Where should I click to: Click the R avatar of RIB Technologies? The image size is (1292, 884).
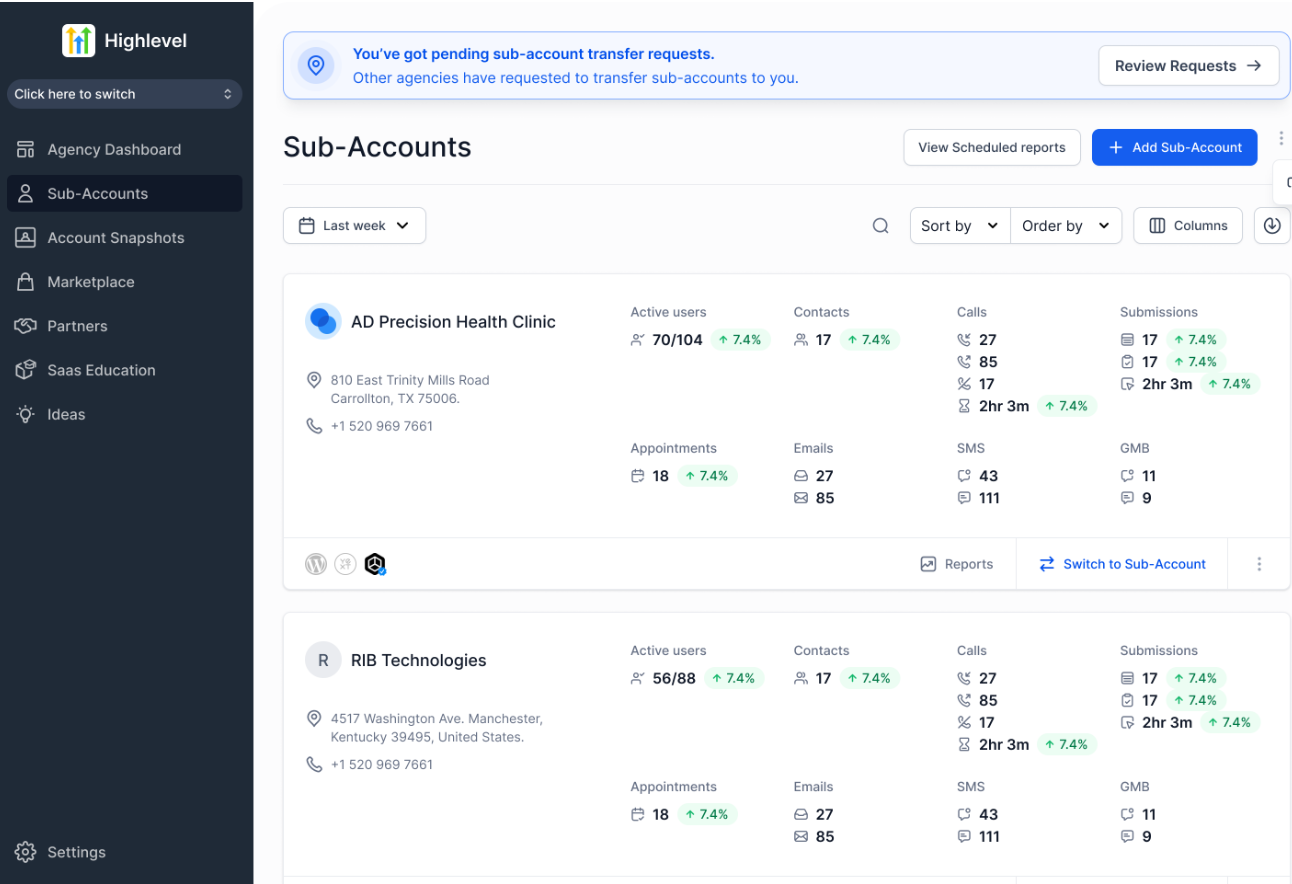(323, 660)
